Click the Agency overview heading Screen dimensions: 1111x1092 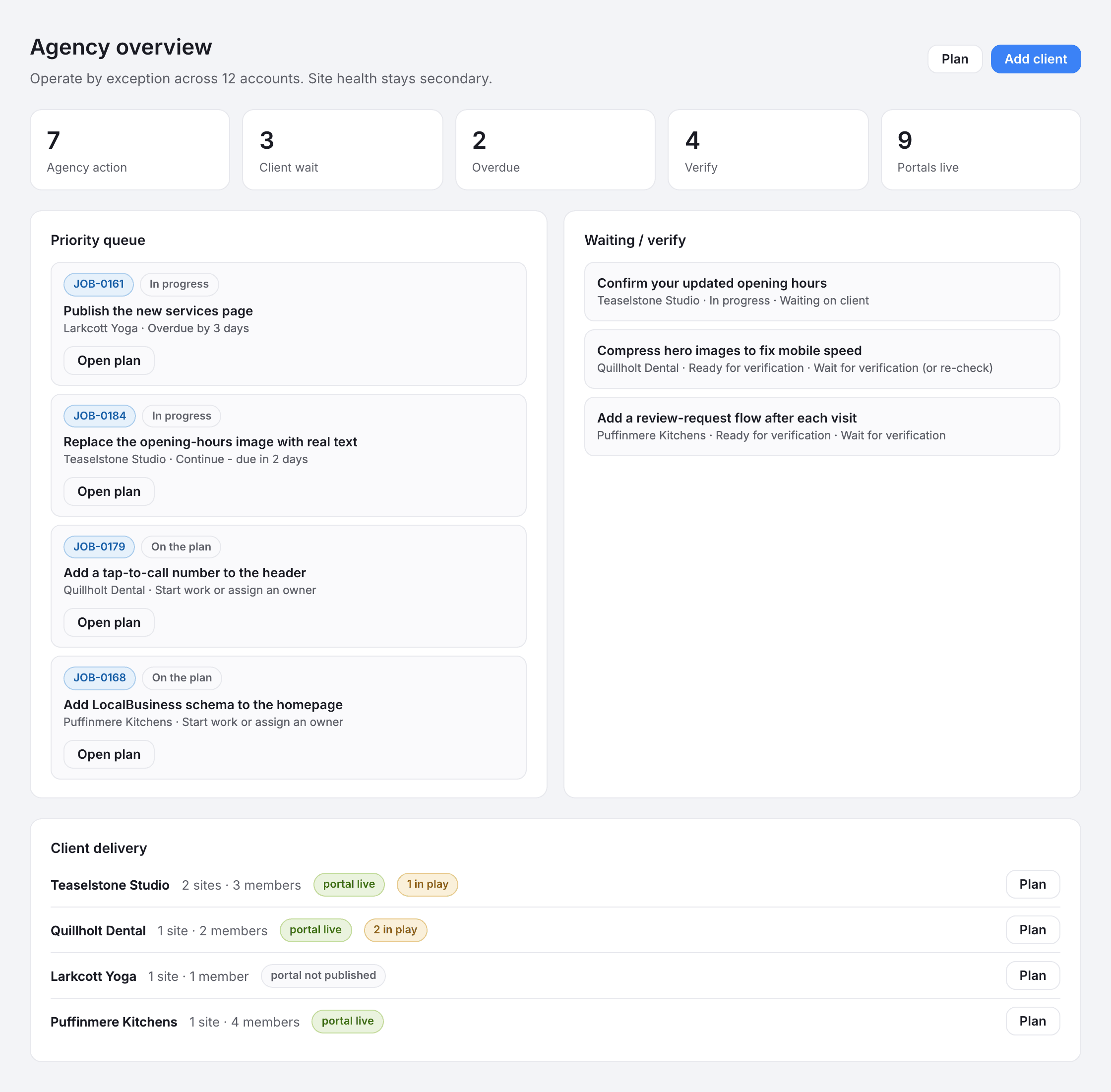point(121,47)
